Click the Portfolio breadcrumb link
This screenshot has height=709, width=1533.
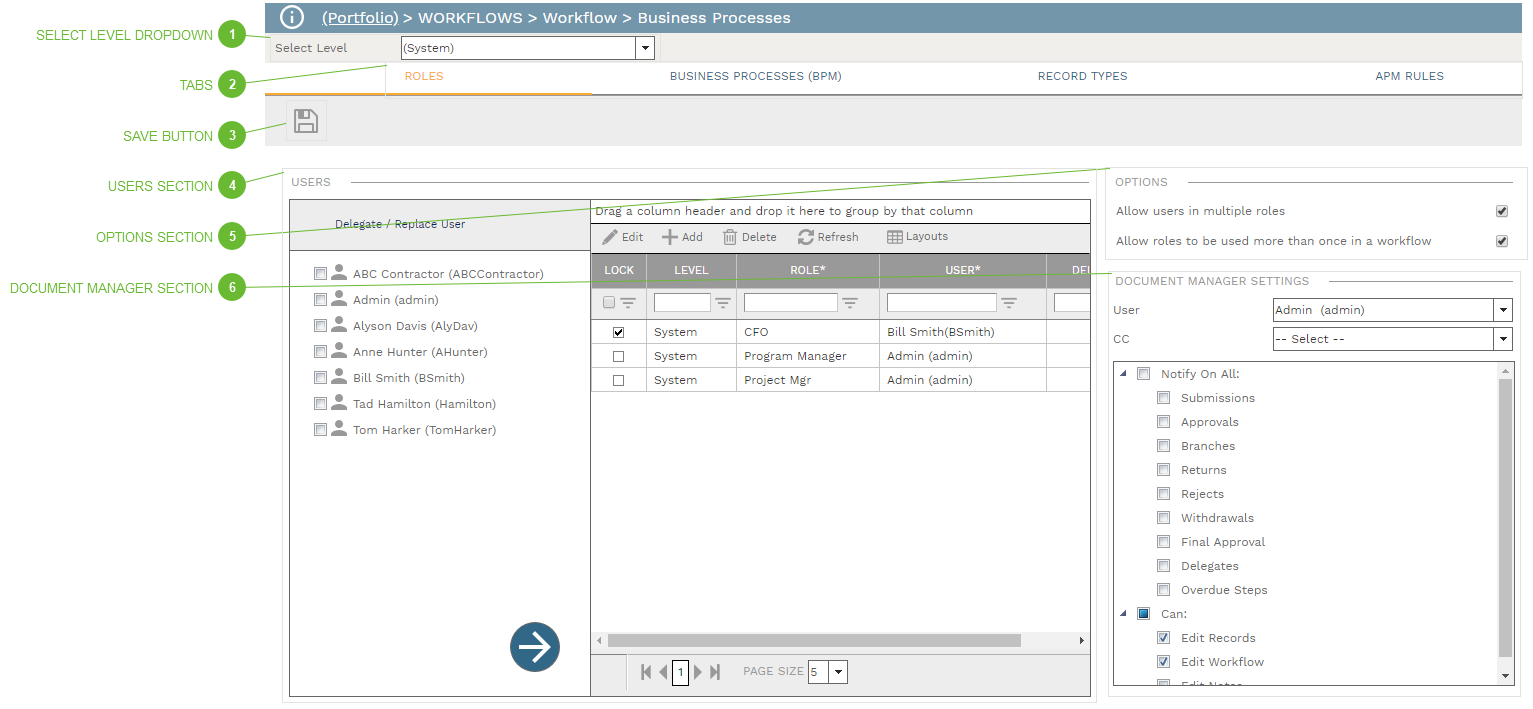(360, 18)
